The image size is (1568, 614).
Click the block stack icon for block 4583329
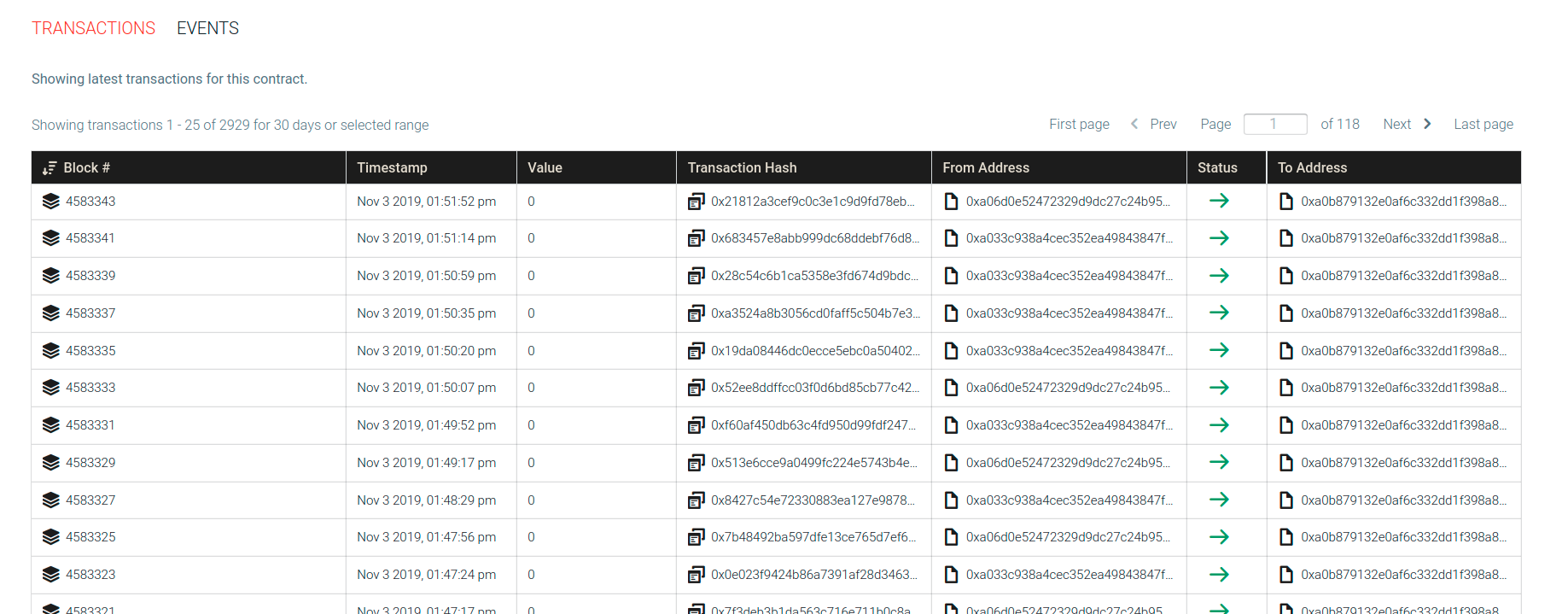tap(51, 463)
